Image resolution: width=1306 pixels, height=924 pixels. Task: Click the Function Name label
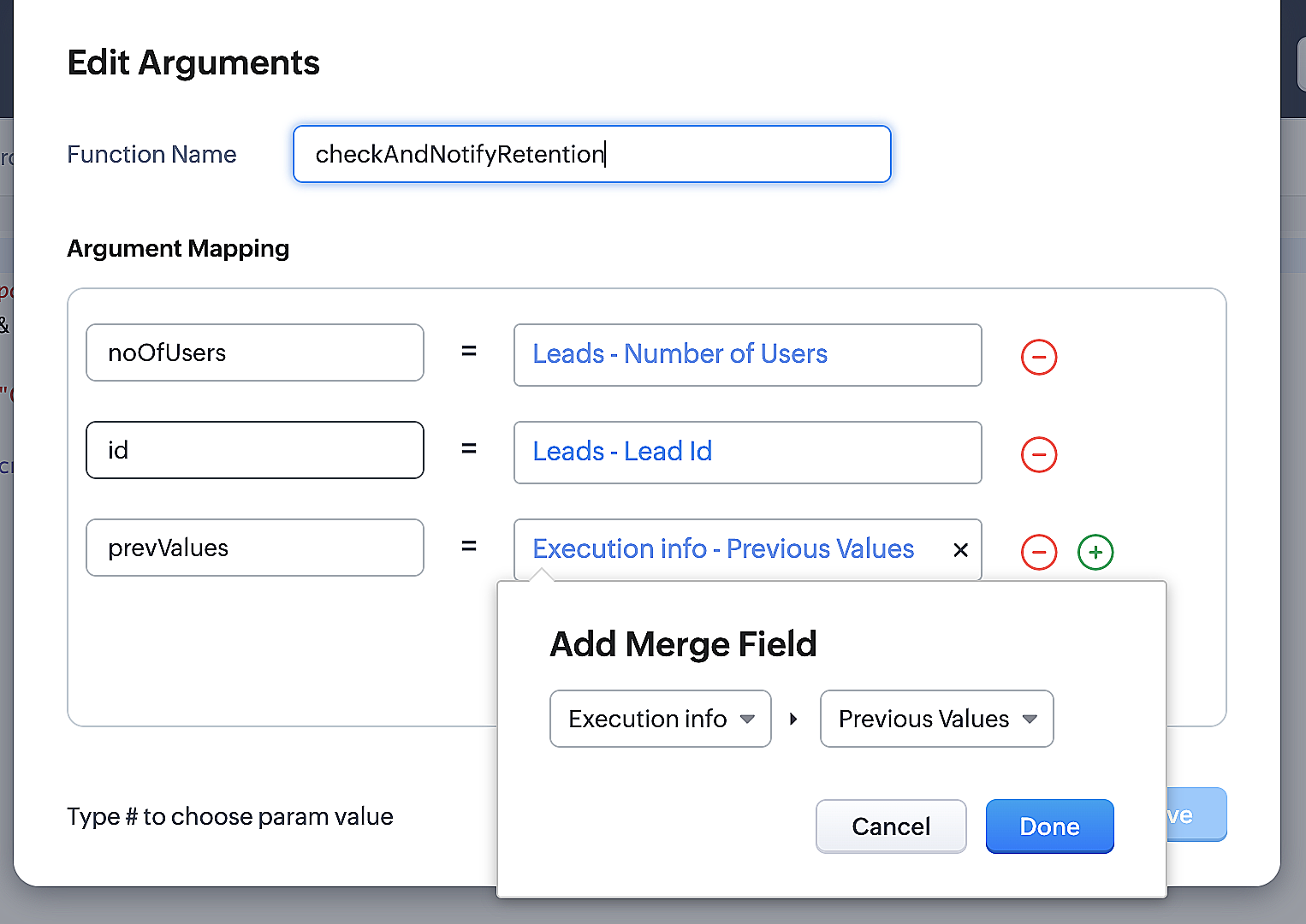tap(151, 154)
